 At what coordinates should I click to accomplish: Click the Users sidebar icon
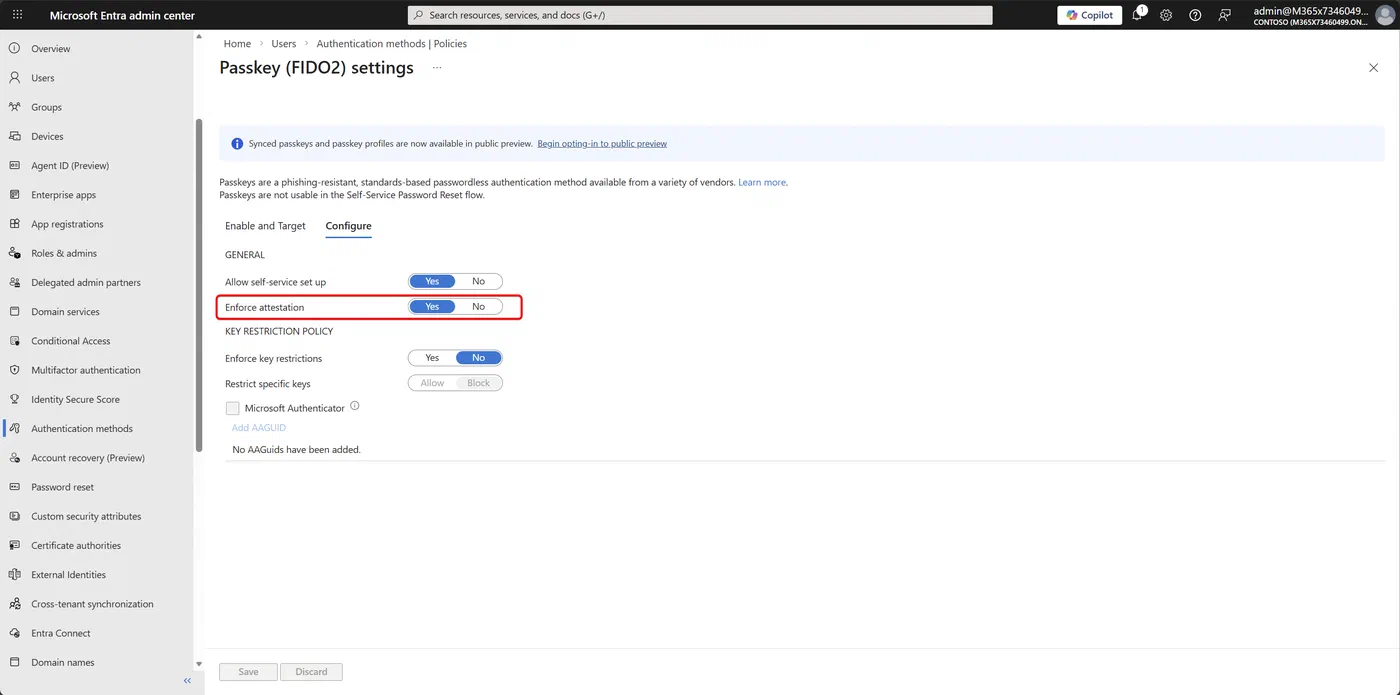click(14, 77)
